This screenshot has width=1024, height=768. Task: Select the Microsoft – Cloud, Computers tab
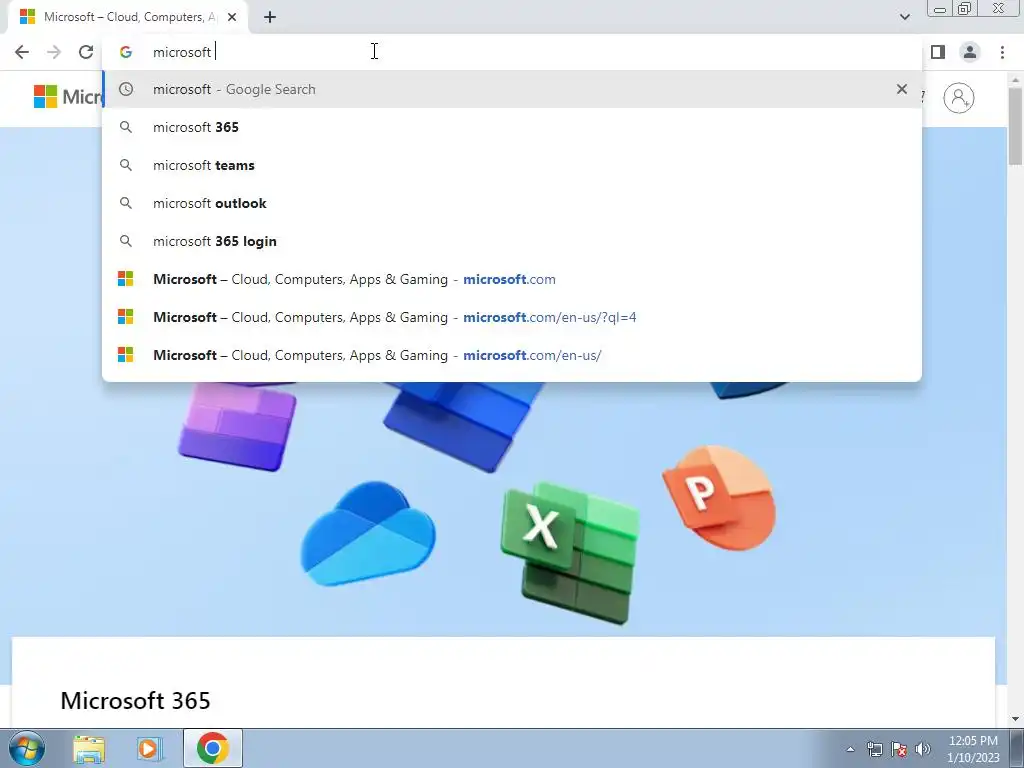[128, 18]
